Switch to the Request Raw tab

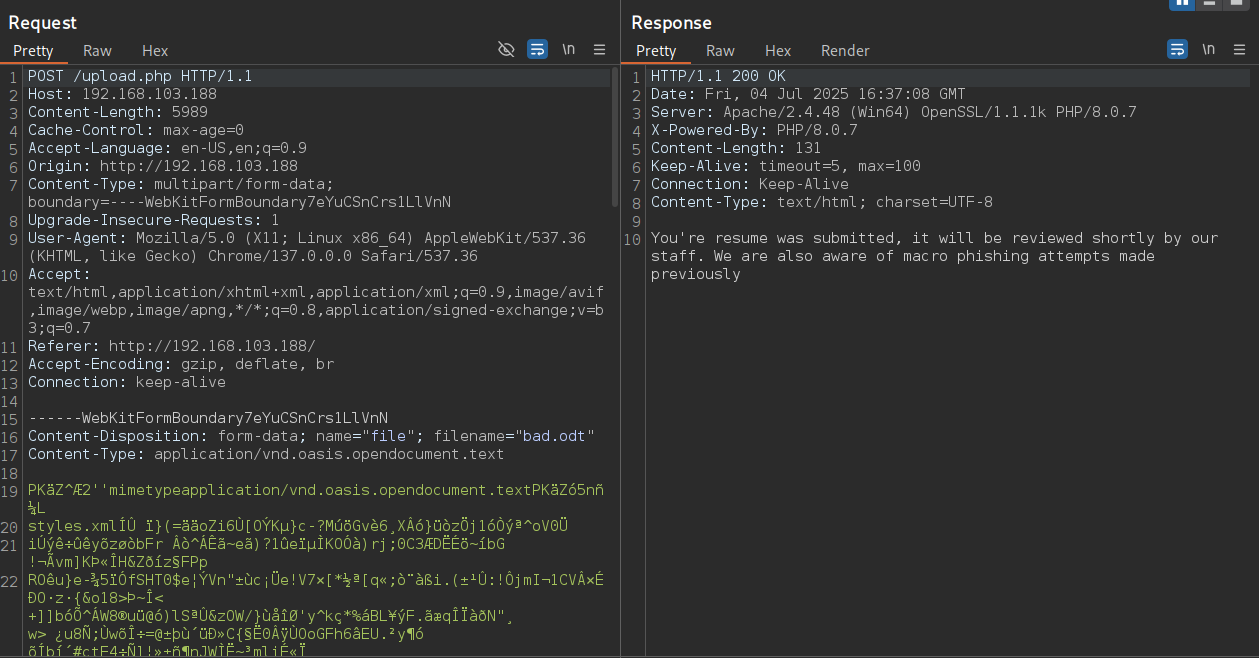click(x=97, y=50)
